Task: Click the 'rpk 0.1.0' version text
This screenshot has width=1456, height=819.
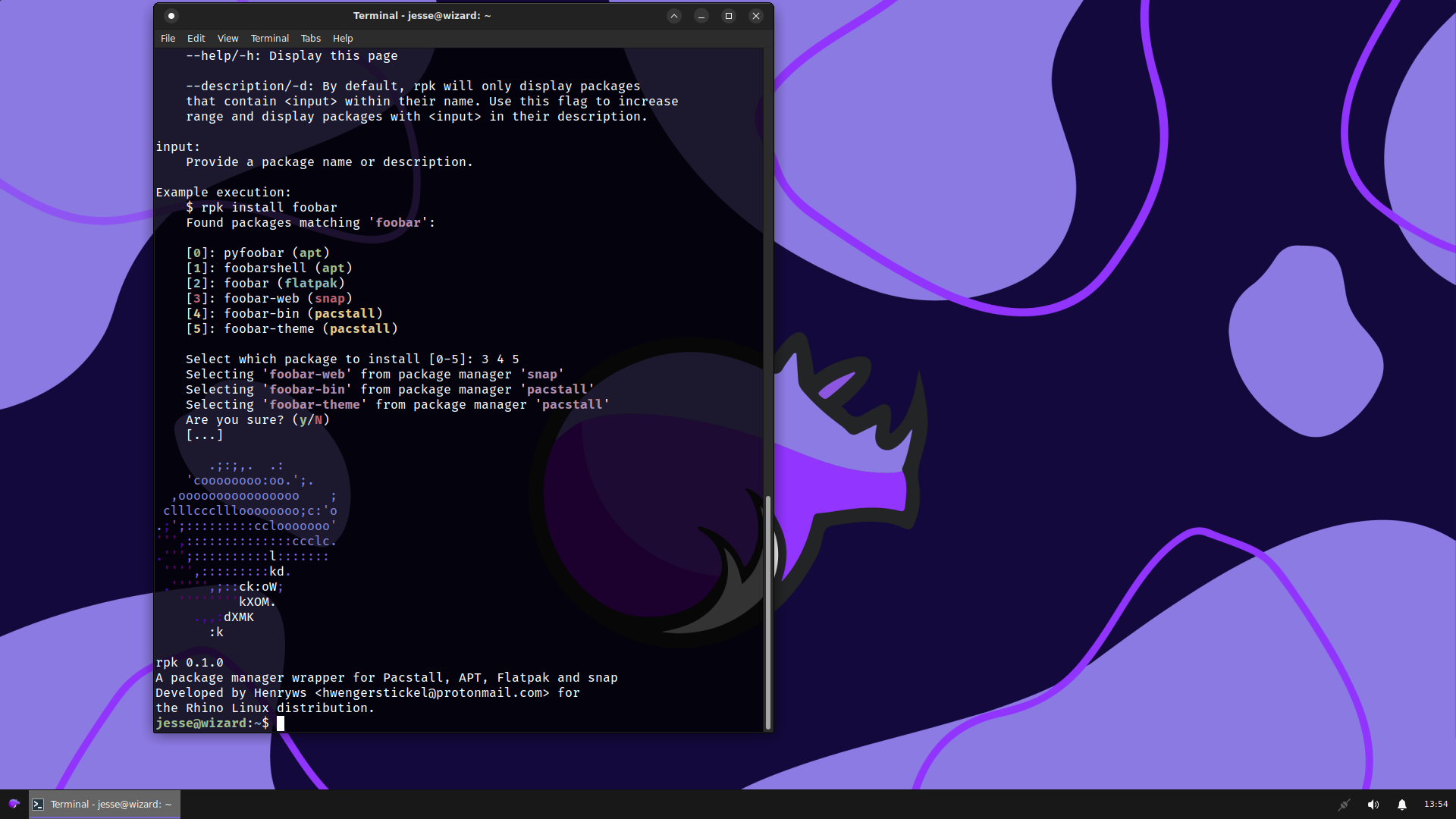Action: 190,663
